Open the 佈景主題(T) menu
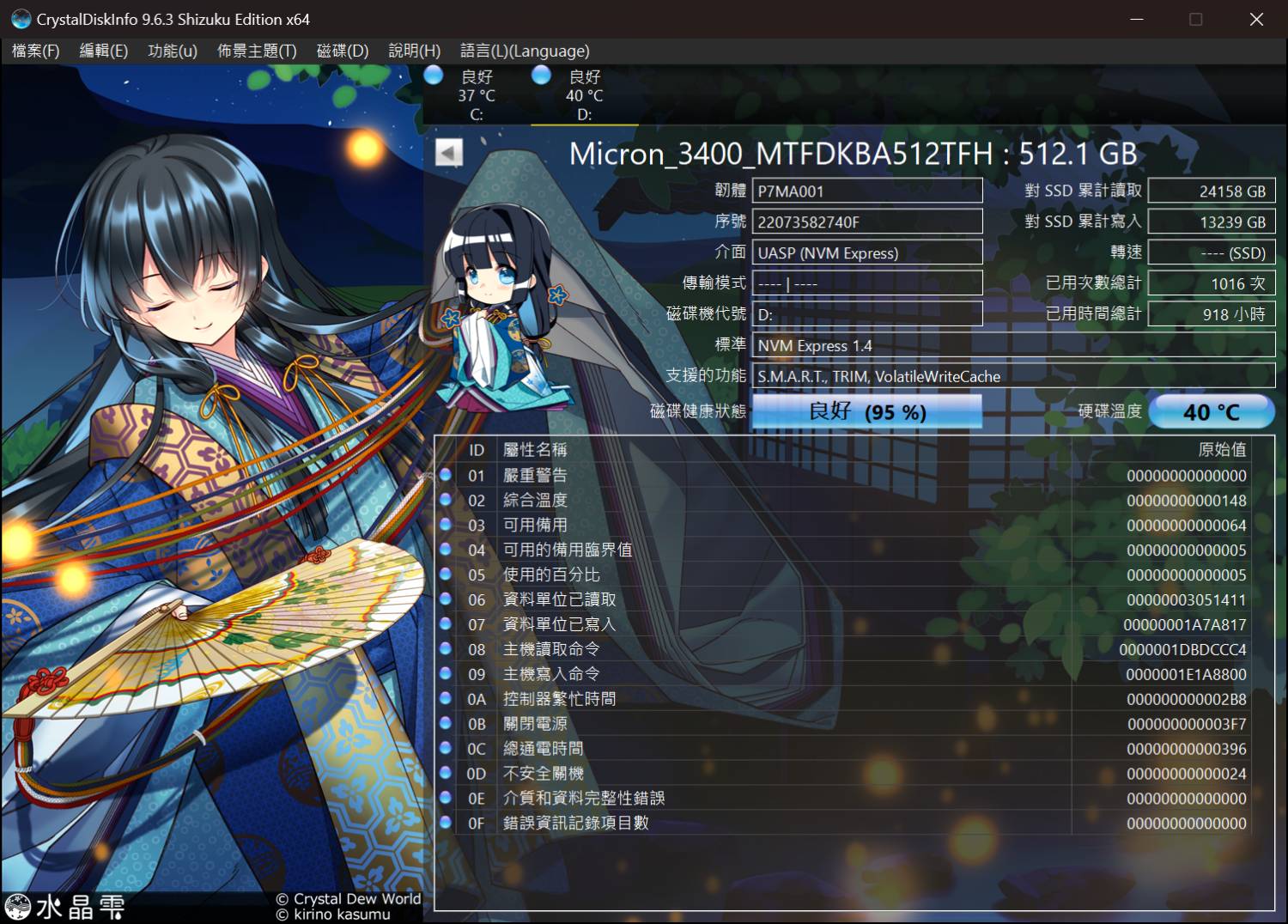Screen dimensions: 1288x924 point(257,51)
